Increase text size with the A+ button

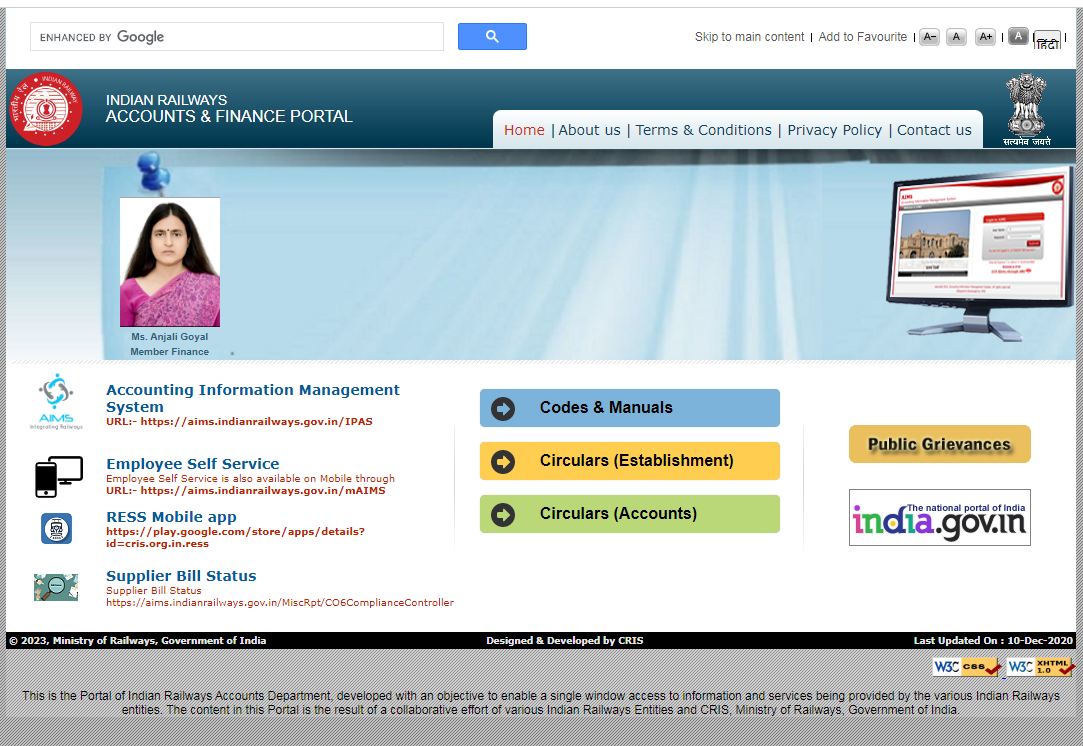(985, 36)
